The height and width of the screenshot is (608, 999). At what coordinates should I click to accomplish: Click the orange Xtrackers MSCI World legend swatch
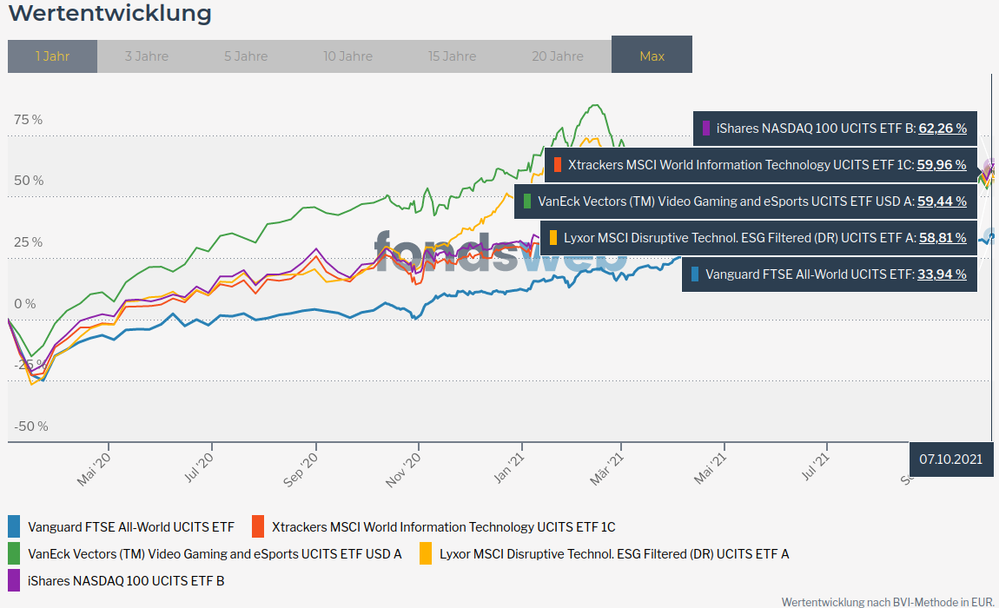tap(258, 526)
